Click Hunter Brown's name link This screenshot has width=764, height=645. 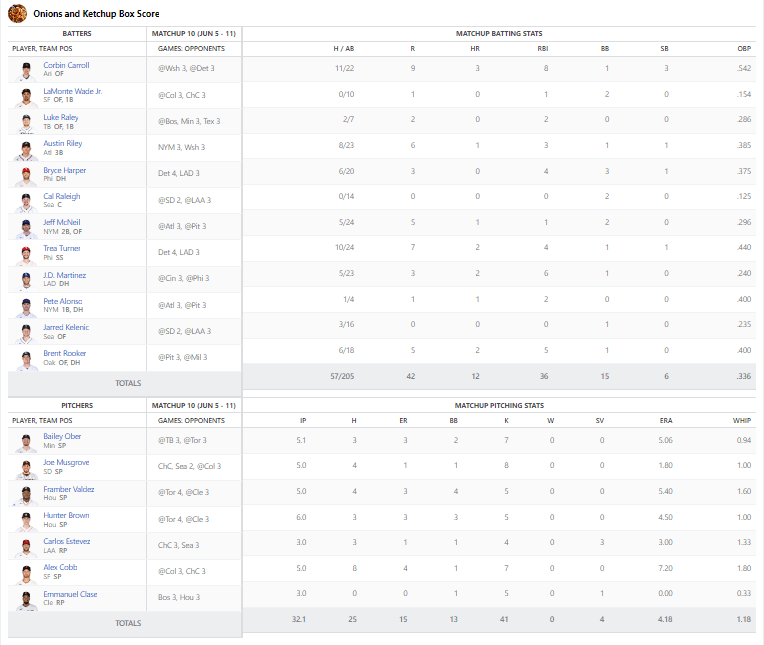pyautogui.click(x=66, y=515)
